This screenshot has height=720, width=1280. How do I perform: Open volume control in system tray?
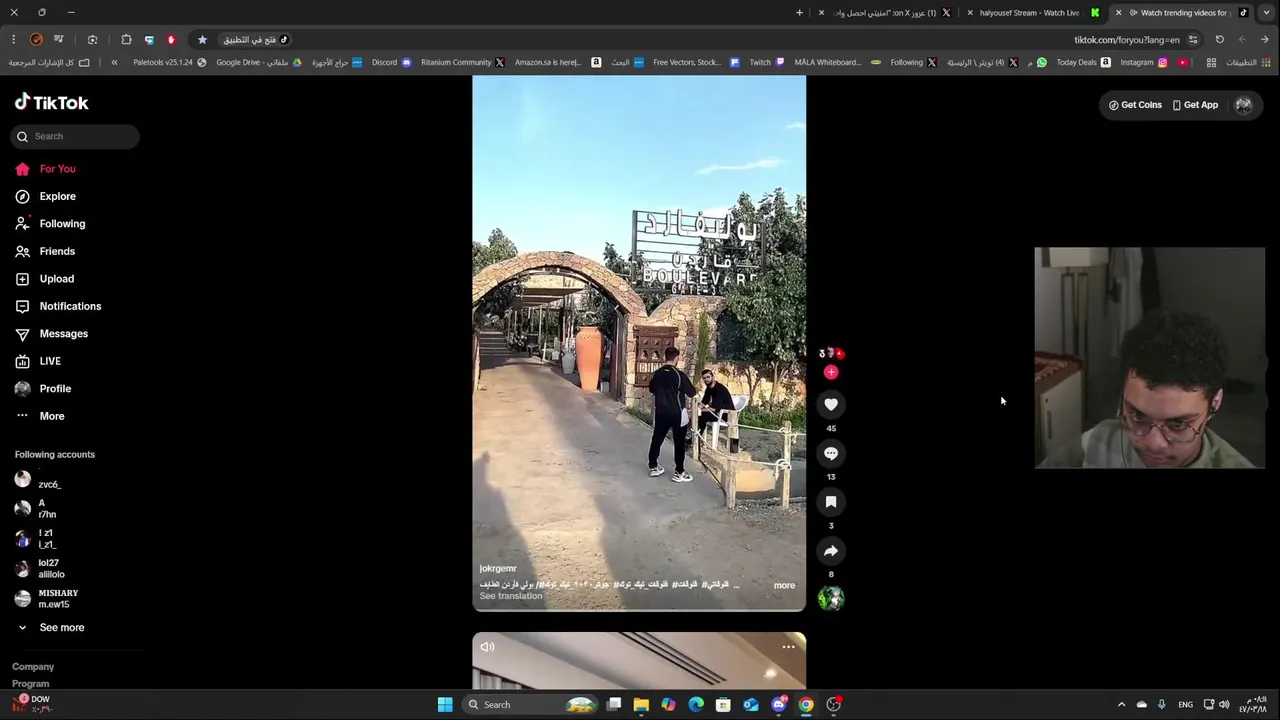pyautogui.click(x=1224, y=705)
